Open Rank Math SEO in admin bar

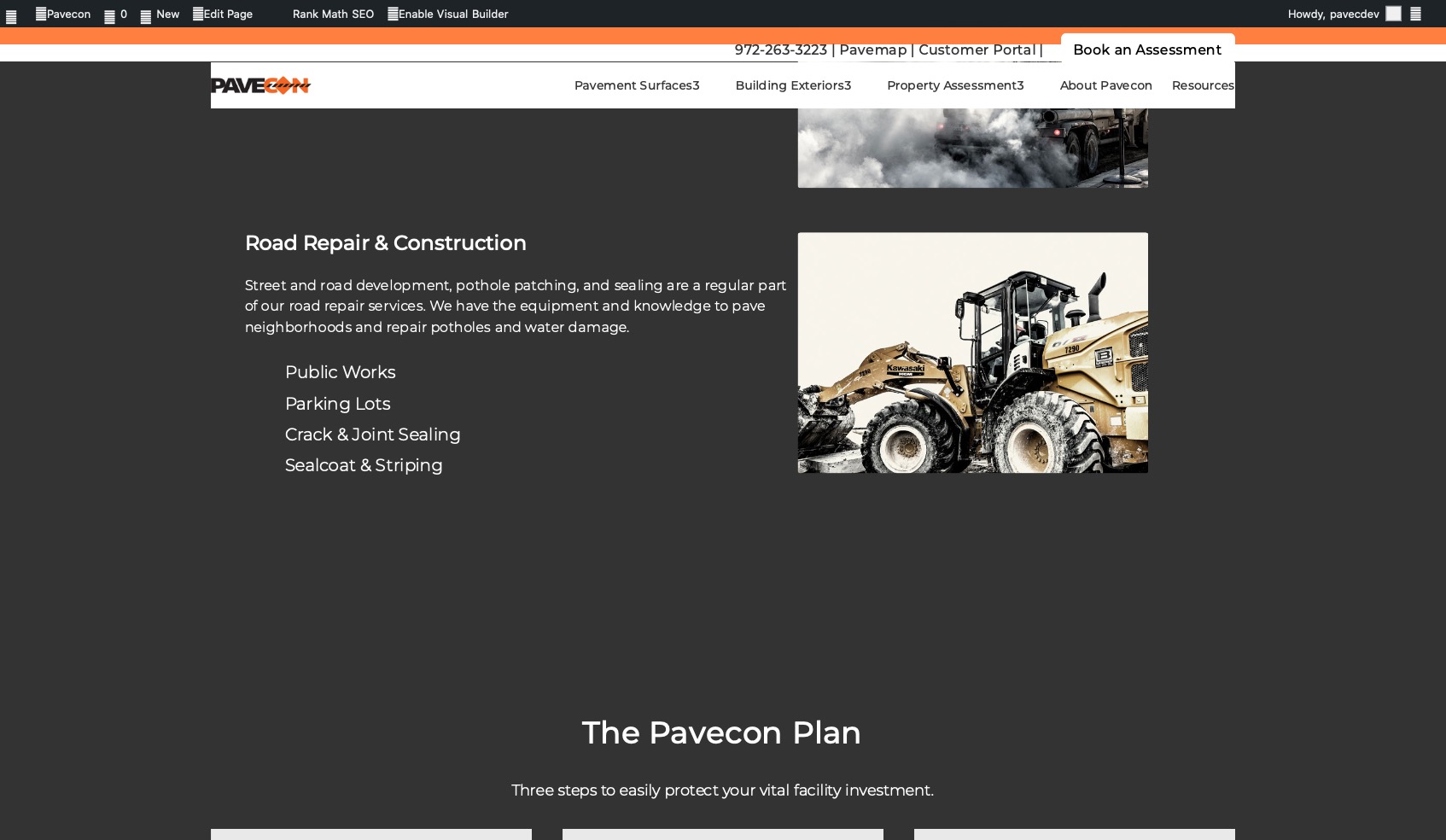tap(333, 14)
